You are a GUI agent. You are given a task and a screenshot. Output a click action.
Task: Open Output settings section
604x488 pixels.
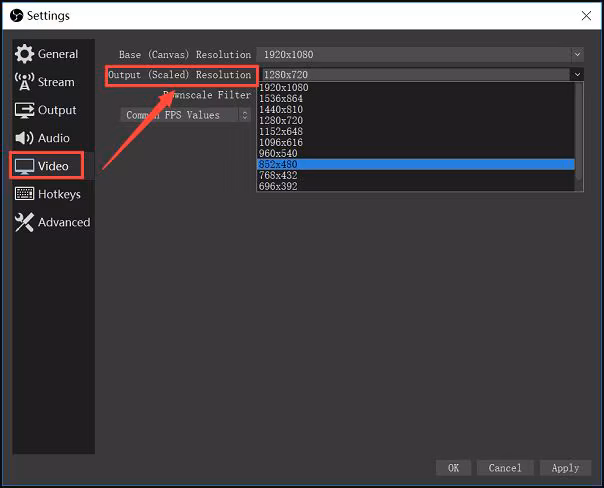(x=53, y=110)
